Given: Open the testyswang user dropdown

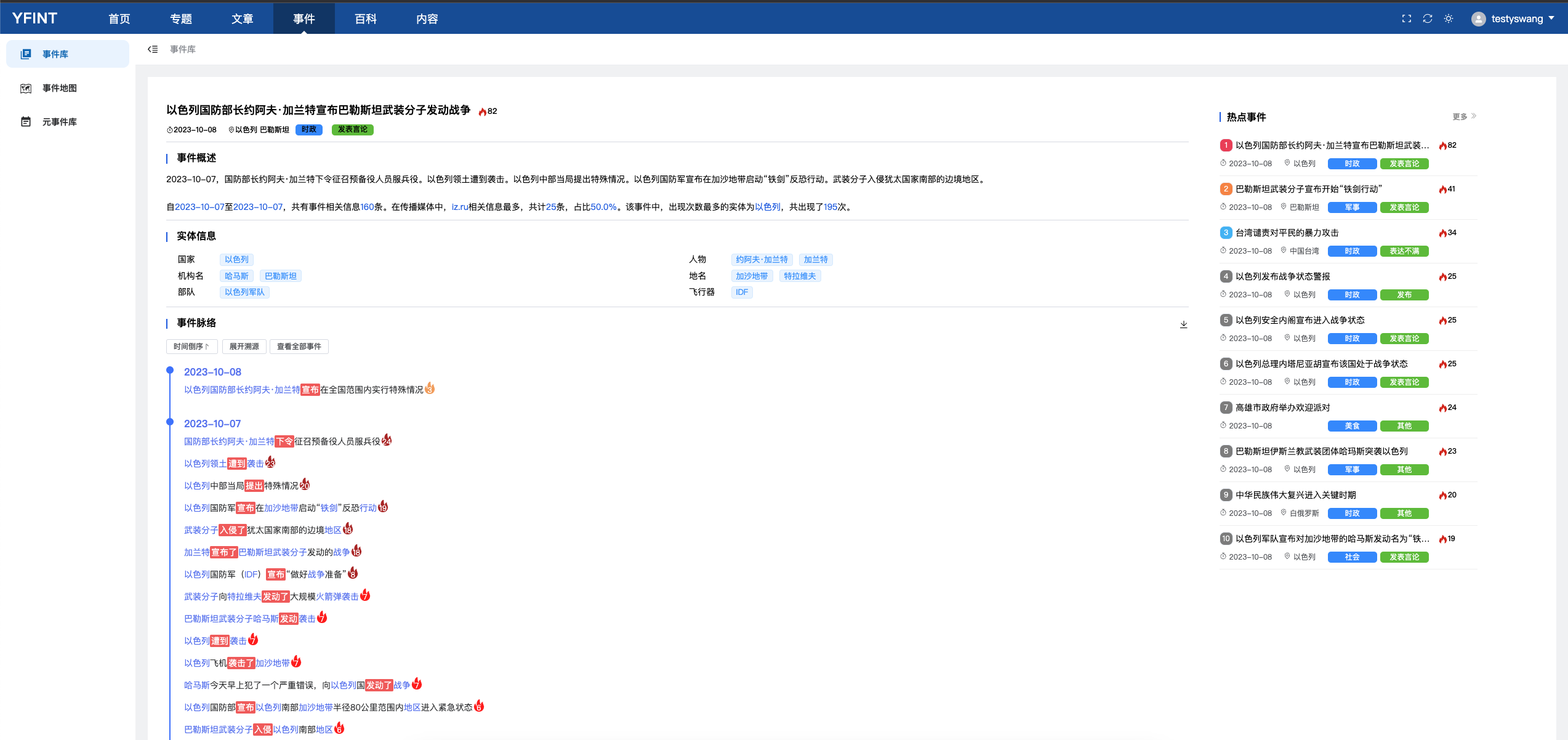Looking at the screenshot, I should 1516,18.
